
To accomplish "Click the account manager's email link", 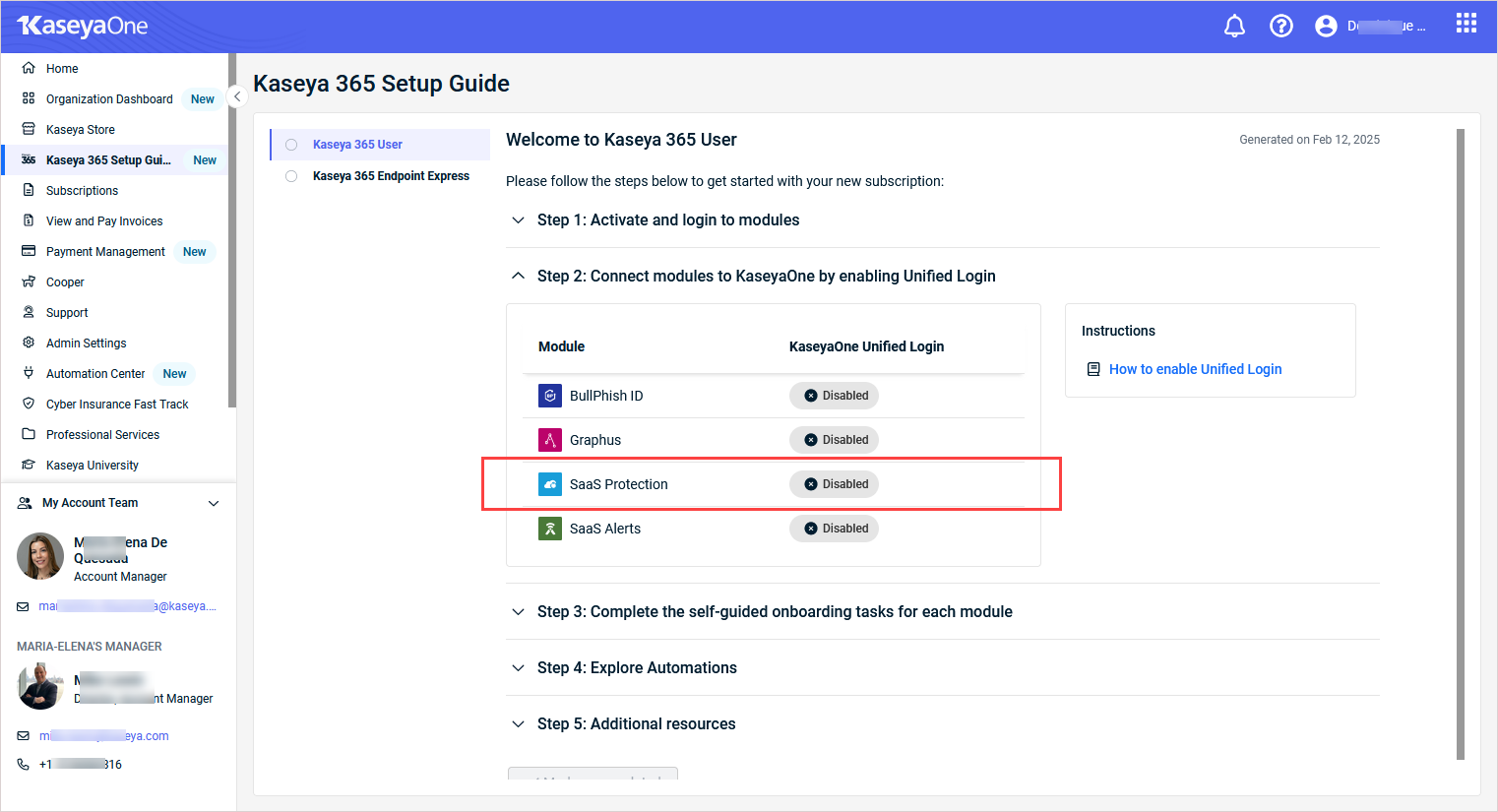I will [x=127, y=606].
